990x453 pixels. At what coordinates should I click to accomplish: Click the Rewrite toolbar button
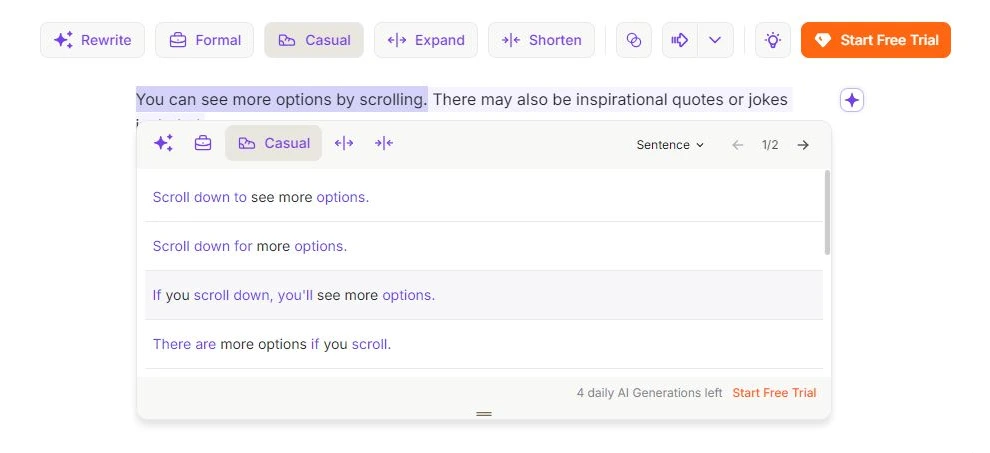coord(92,40)
